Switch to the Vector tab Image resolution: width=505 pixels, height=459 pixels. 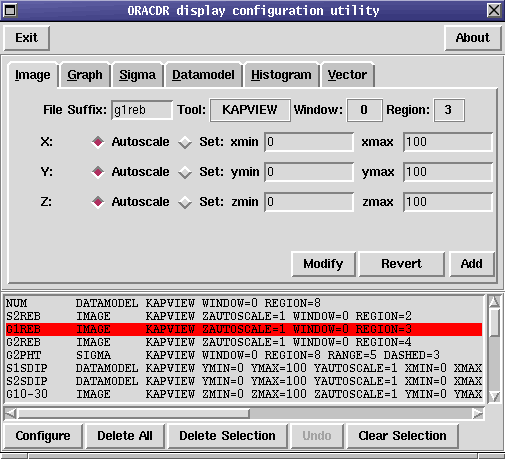pos(347,75)
